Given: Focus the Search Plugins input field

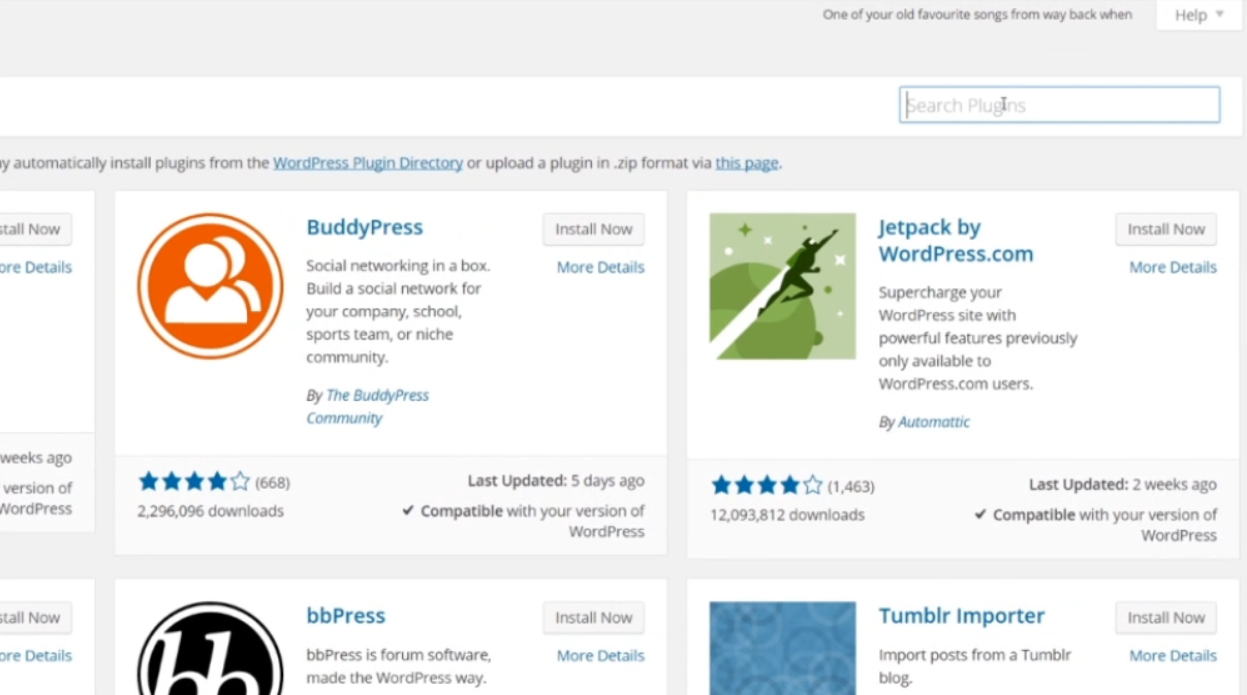Looking at the screenshot, I should (x=1059, y=105).
